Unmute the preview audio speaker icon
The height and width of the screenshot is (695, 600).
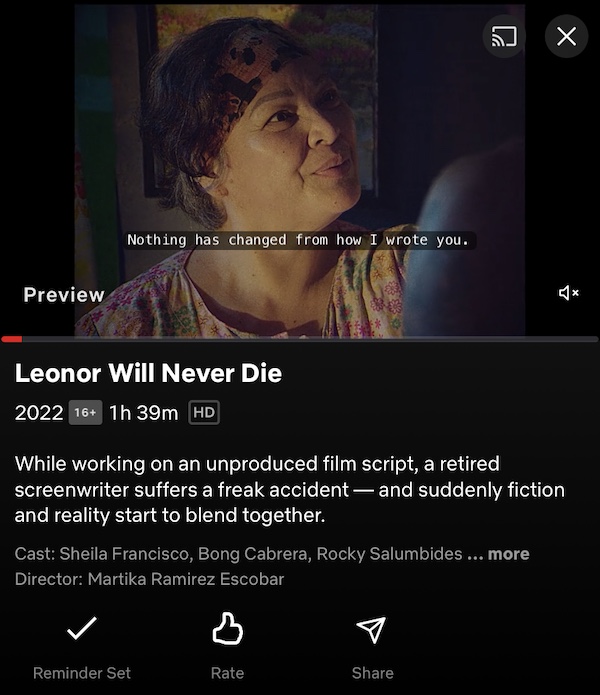pos(569,293)
